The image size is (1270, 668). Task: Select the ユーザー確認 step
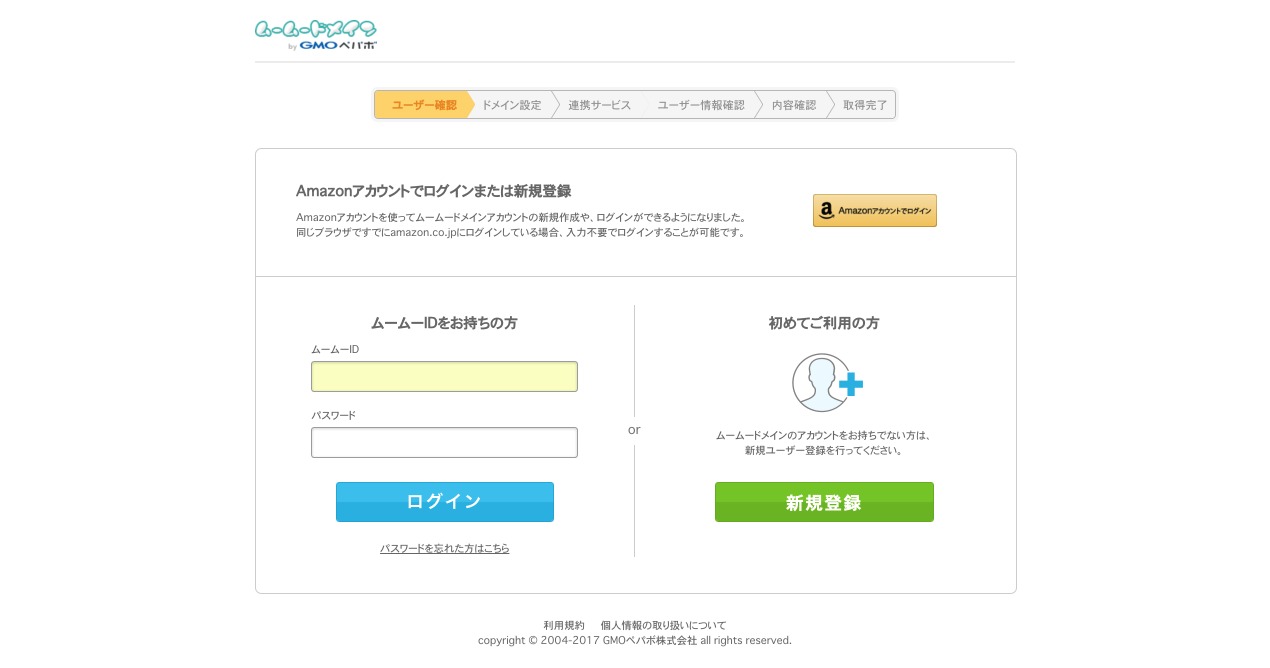(423, 105)
